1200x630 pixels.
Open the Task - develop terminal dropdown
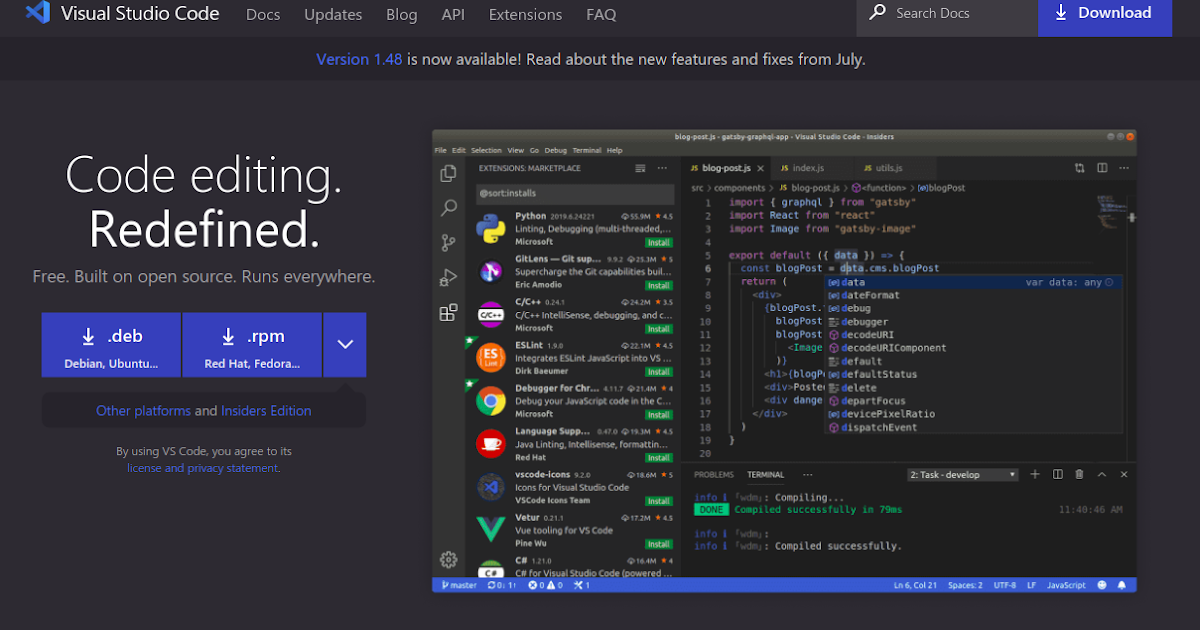[x=962, y=474]
